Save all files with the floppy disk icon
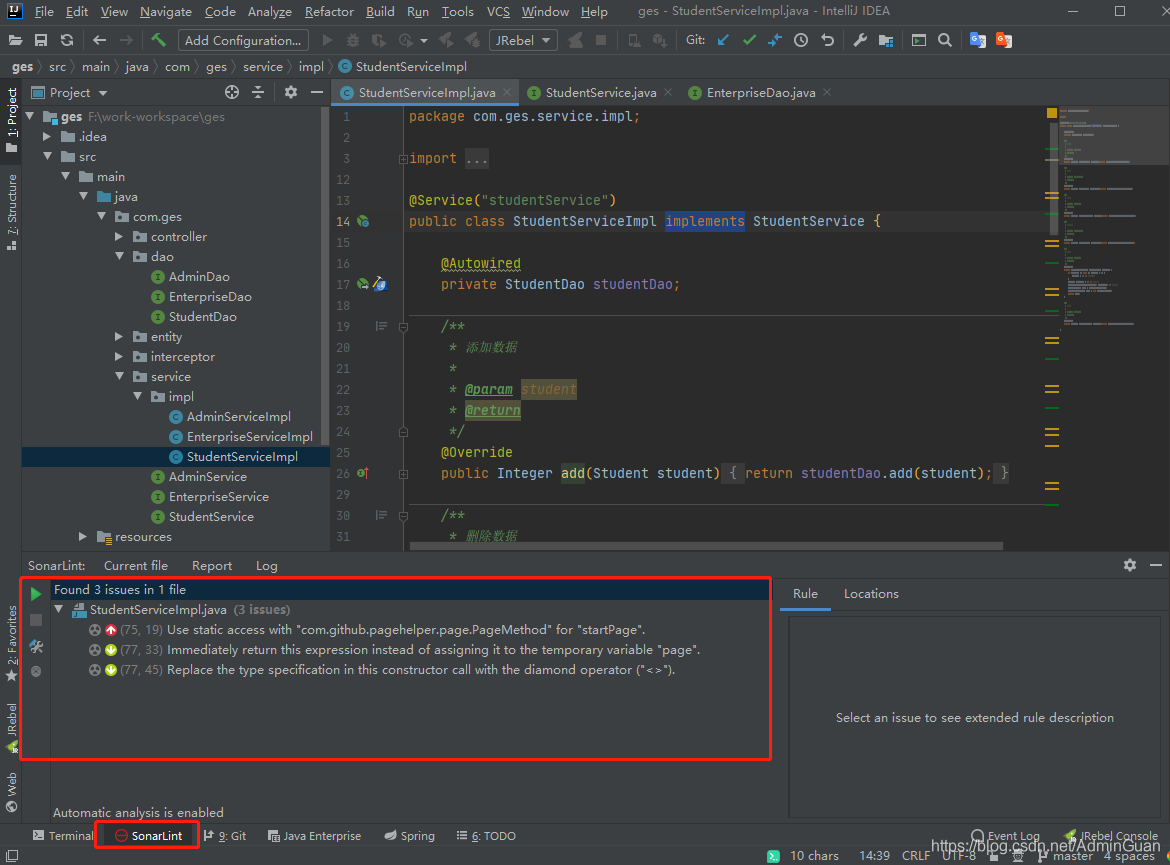The height and width of the screenshot is (865, 1170). [x=41, y=40]
